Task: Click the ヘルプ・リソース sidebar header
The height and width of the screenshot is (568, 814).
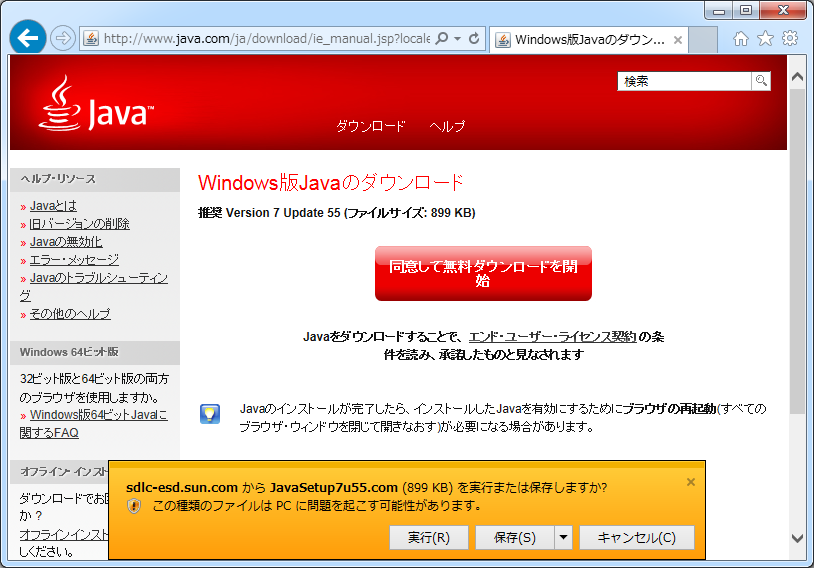Action: [x=95, y=180]
